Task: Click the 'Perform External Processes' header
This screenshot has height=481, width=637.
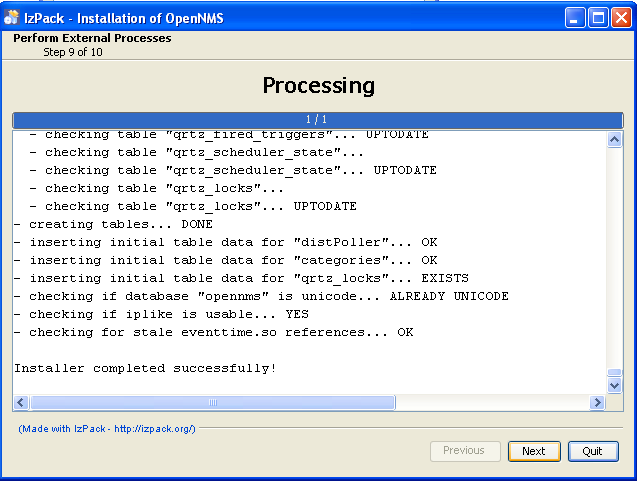Action: [92, 38]
